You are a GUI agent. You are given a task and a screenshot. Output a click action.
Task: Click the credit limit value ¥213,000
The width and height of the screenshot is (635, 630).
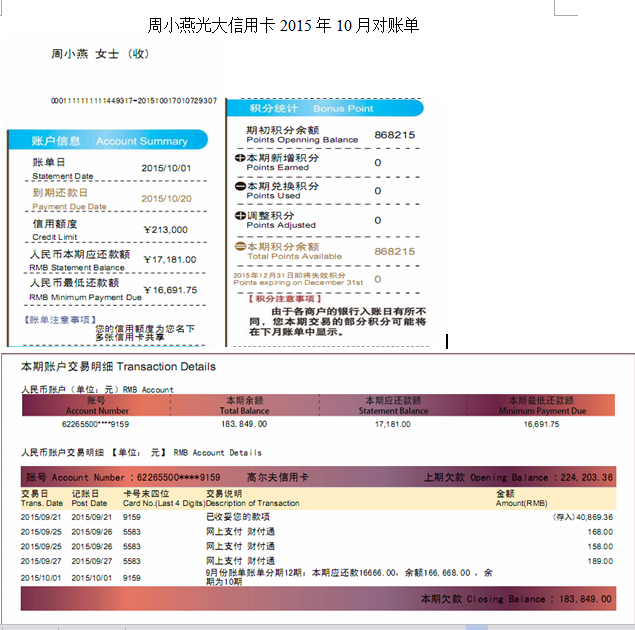pos(165,230)
